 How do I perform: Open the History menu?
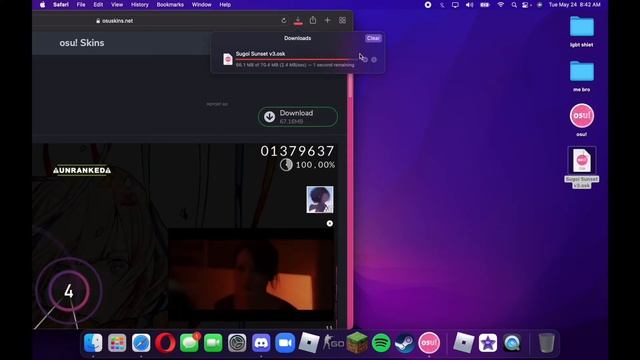(x=140, y=5)
